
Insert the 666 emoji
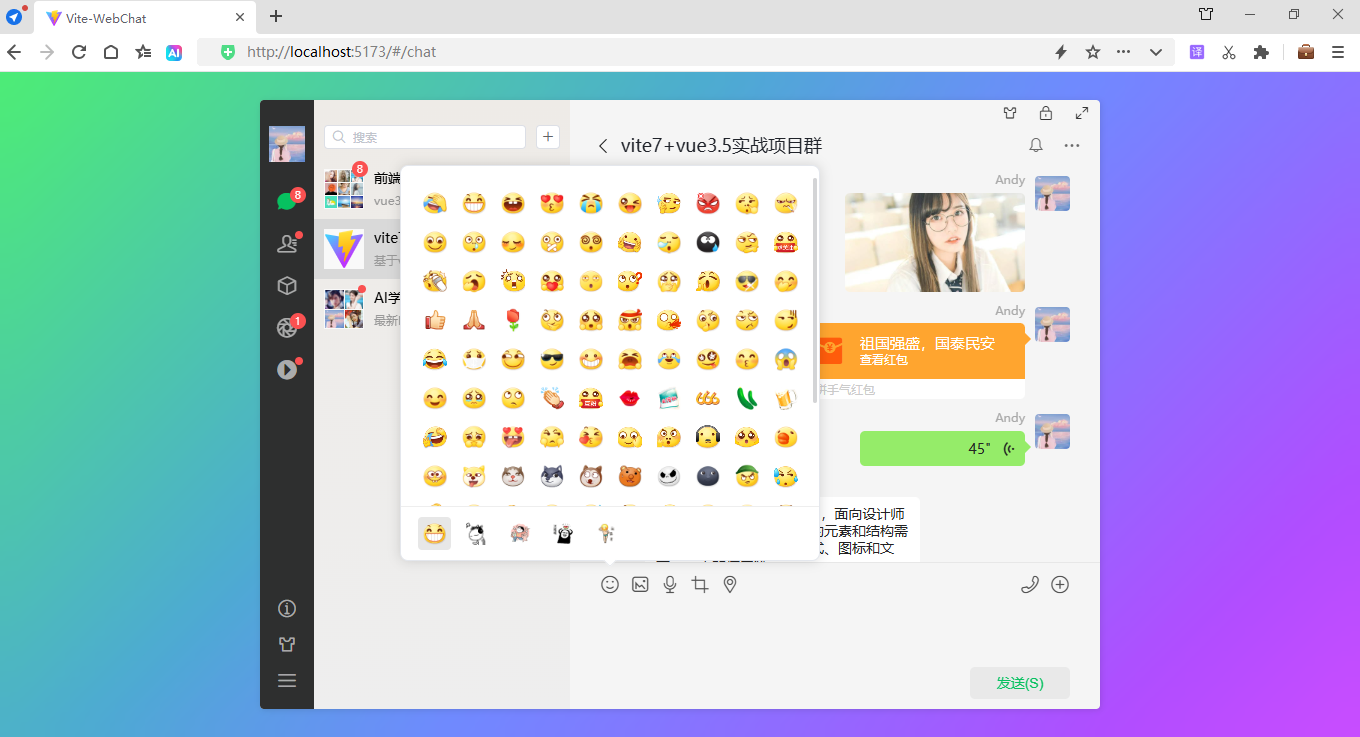tap(707, 398)
